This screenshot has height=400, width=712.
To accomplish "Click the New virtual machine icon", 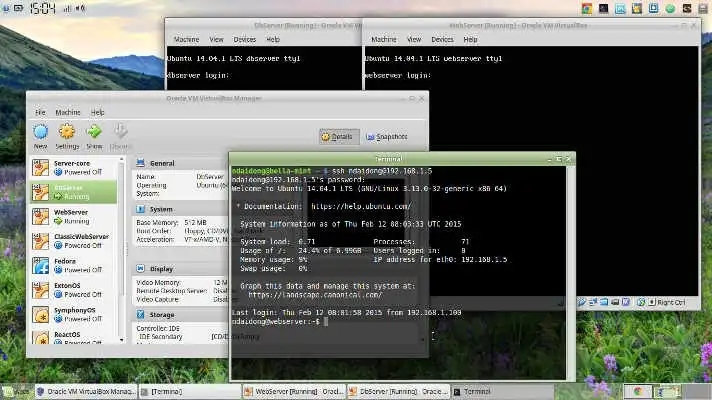I will coord(40,133).
